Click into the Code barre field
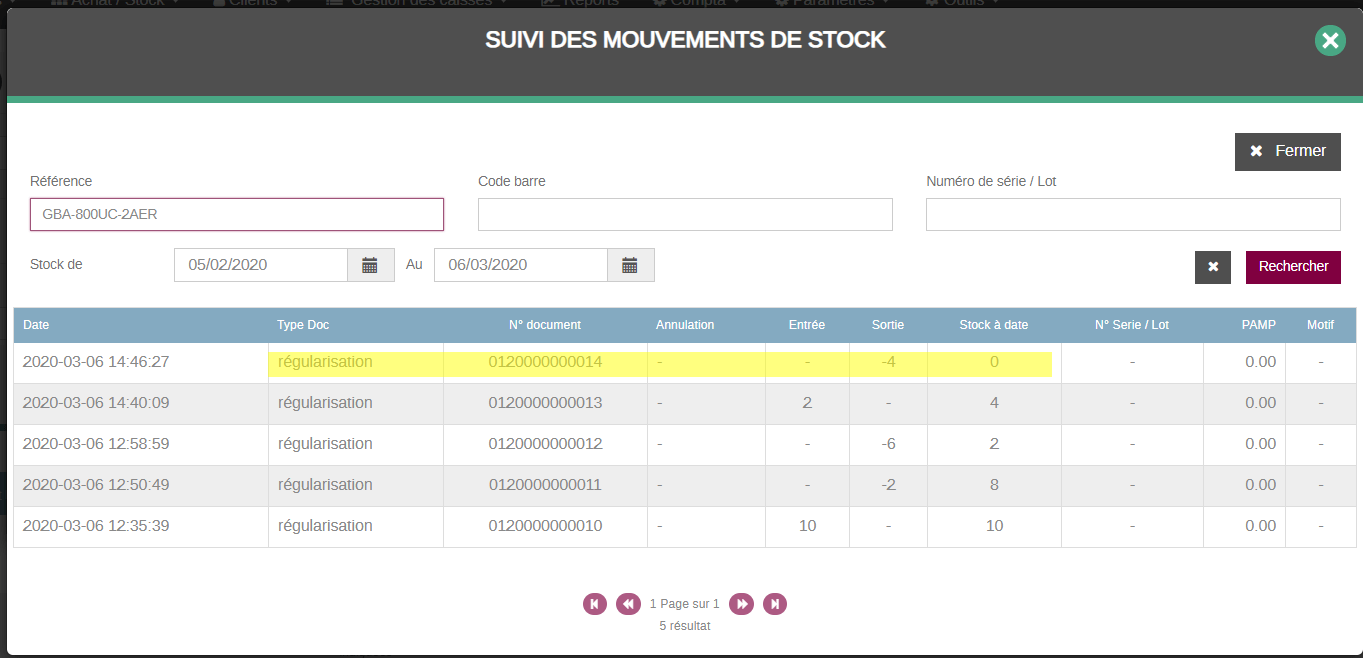The height and width of the screenshot is (658, 1363). click(685, 214)
